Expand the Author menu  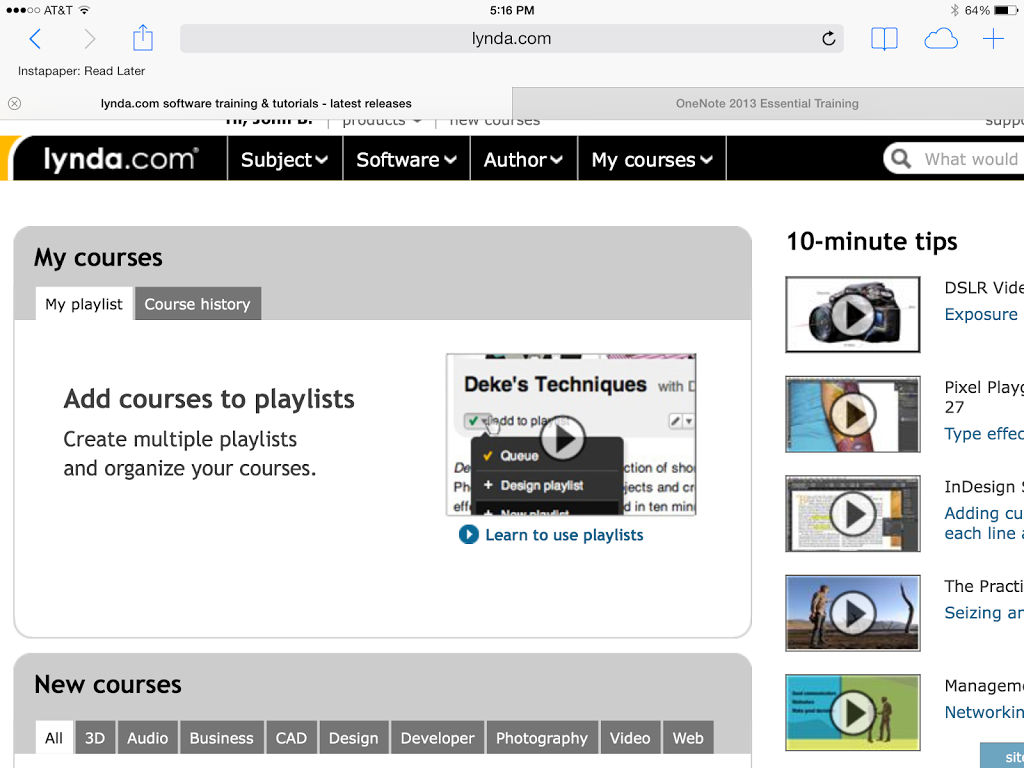(523, 159)
